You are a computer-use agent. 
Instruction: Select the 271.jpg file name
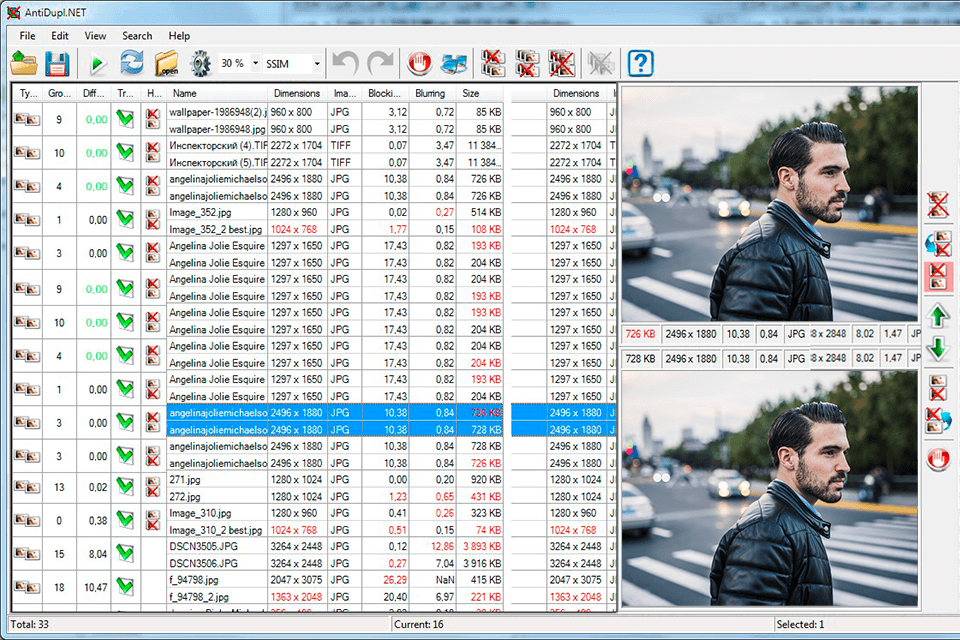pos(185,480)
